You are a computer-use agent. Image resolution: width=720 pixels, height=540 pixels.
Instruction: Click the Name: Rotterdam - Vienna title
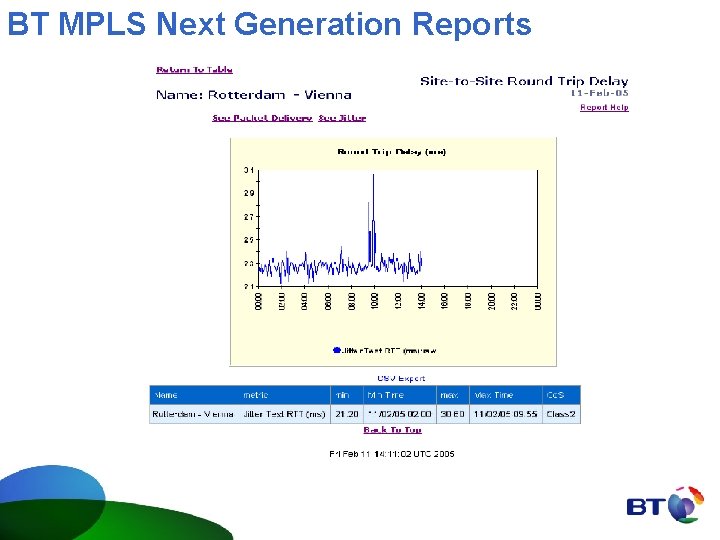(254, 95)
